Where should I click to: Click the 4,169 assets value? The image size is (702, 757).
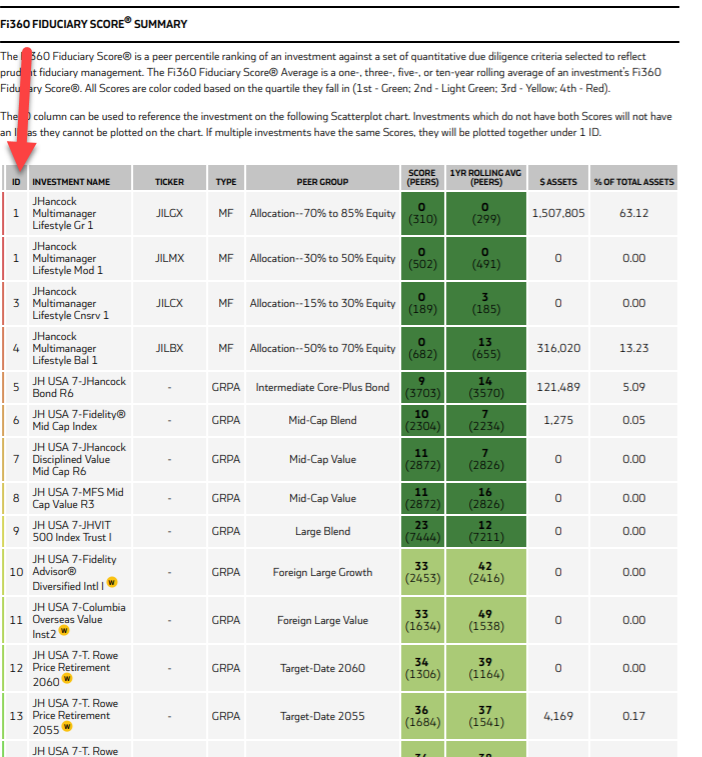tap(558, 715)
